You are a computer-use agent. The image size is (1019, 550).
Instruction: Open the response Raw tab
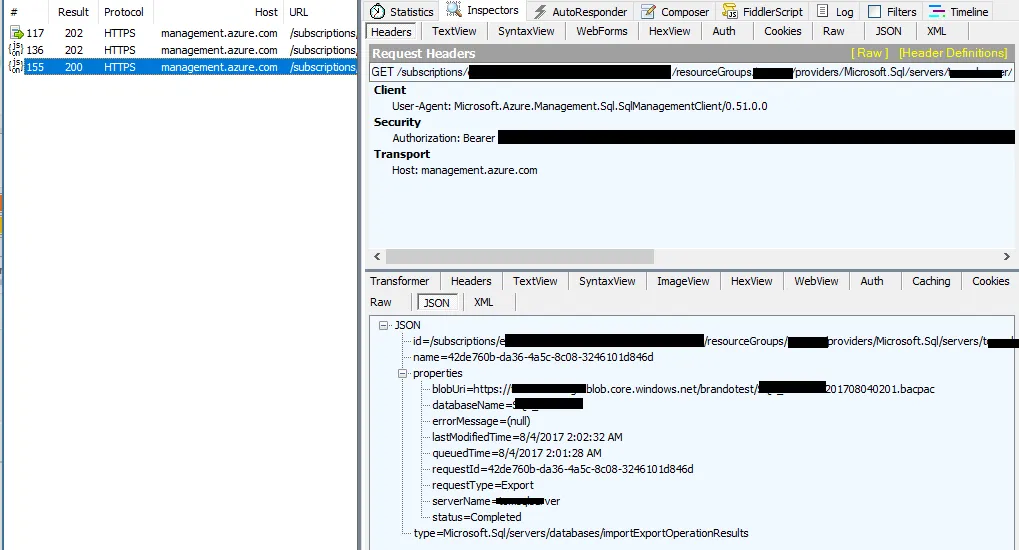point(381,302)
